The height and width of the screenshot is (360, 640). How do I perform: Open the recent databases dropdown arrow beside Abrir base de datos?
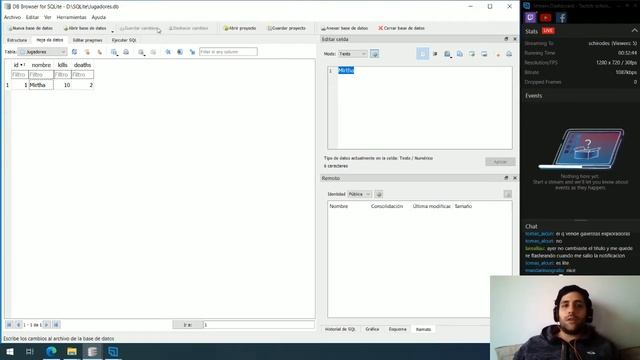click(x=112, y=31)
